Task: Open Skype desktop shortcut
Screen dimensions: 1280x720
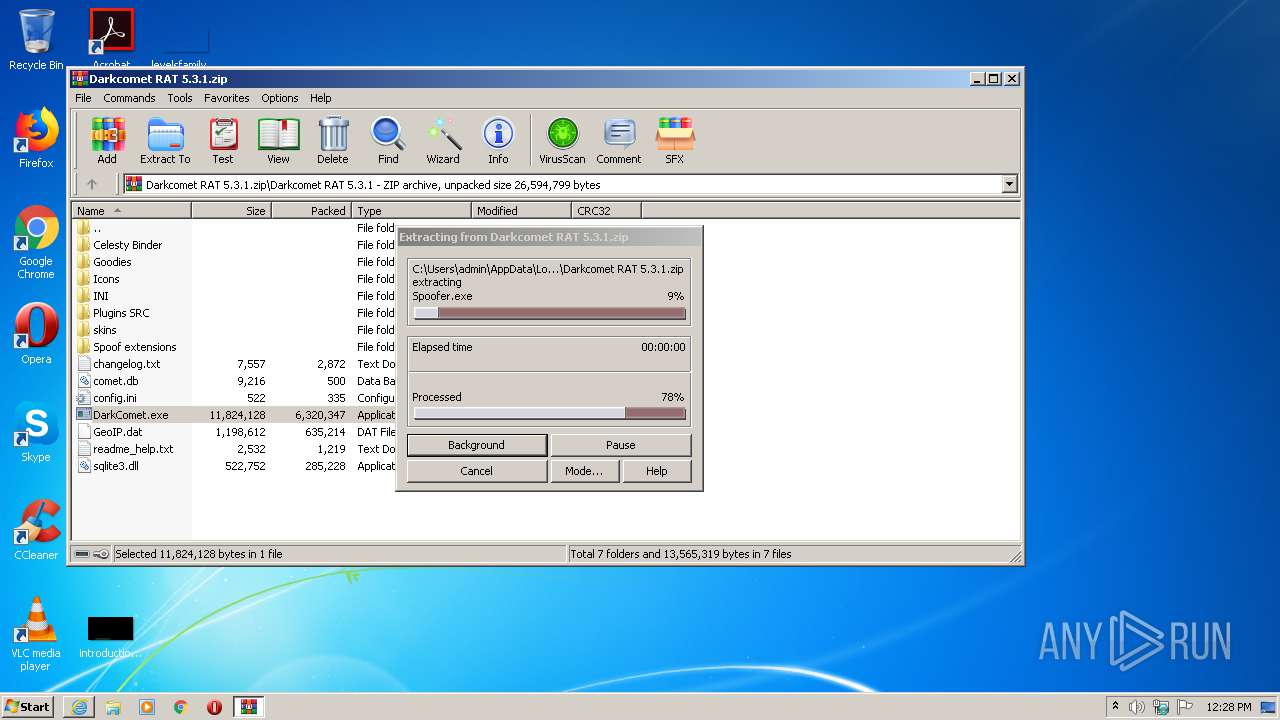Action: [x=36, y=432]
